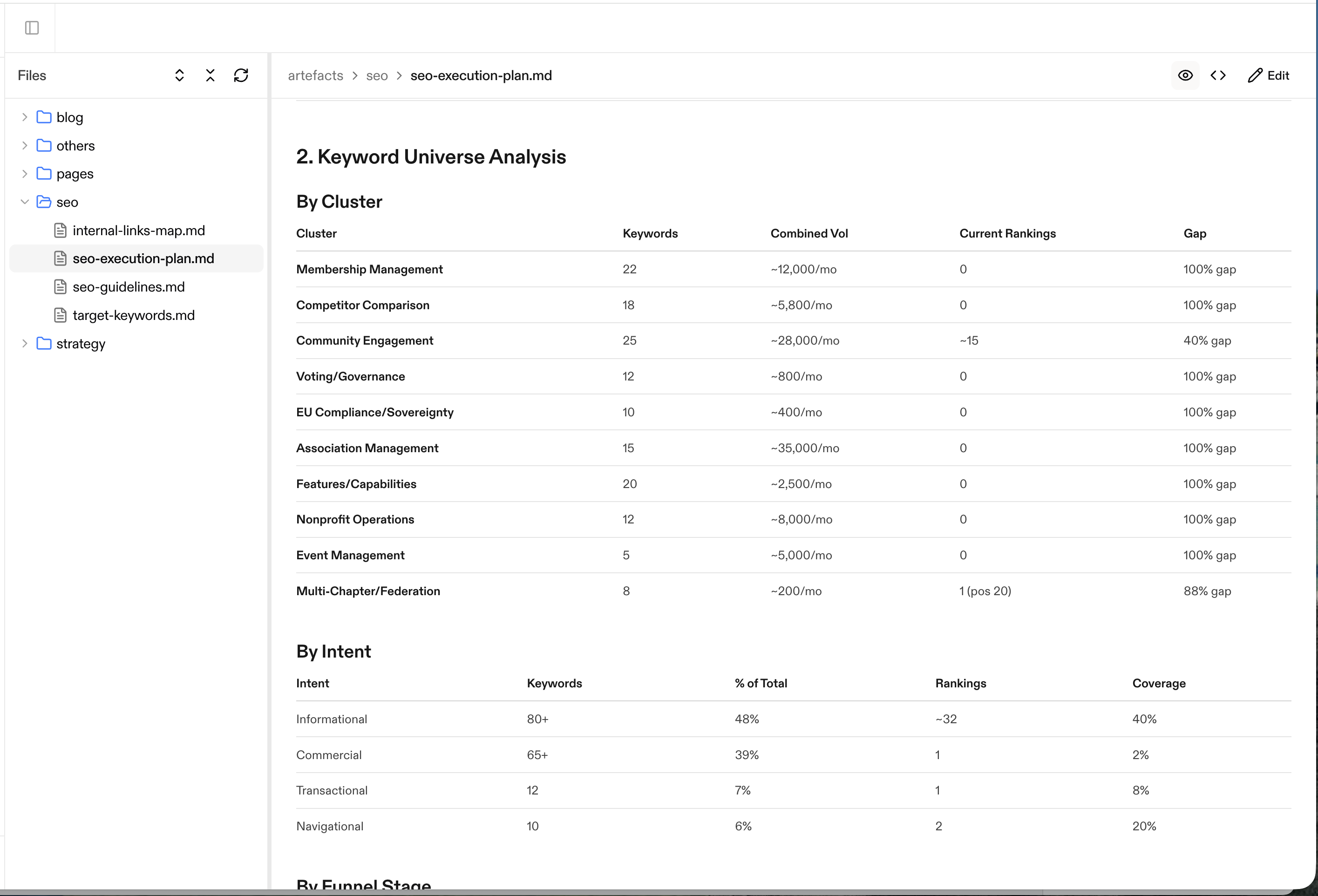Refresh the Files list
The height and width of the screenshot is (896, 1318).
point(241,75)
